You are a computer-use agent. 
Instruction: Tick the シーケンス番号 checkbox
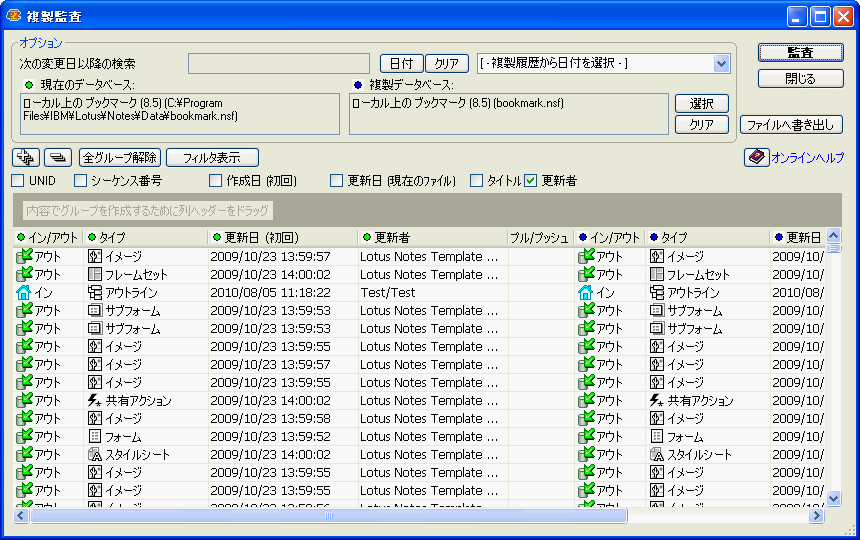click(81, 181)
